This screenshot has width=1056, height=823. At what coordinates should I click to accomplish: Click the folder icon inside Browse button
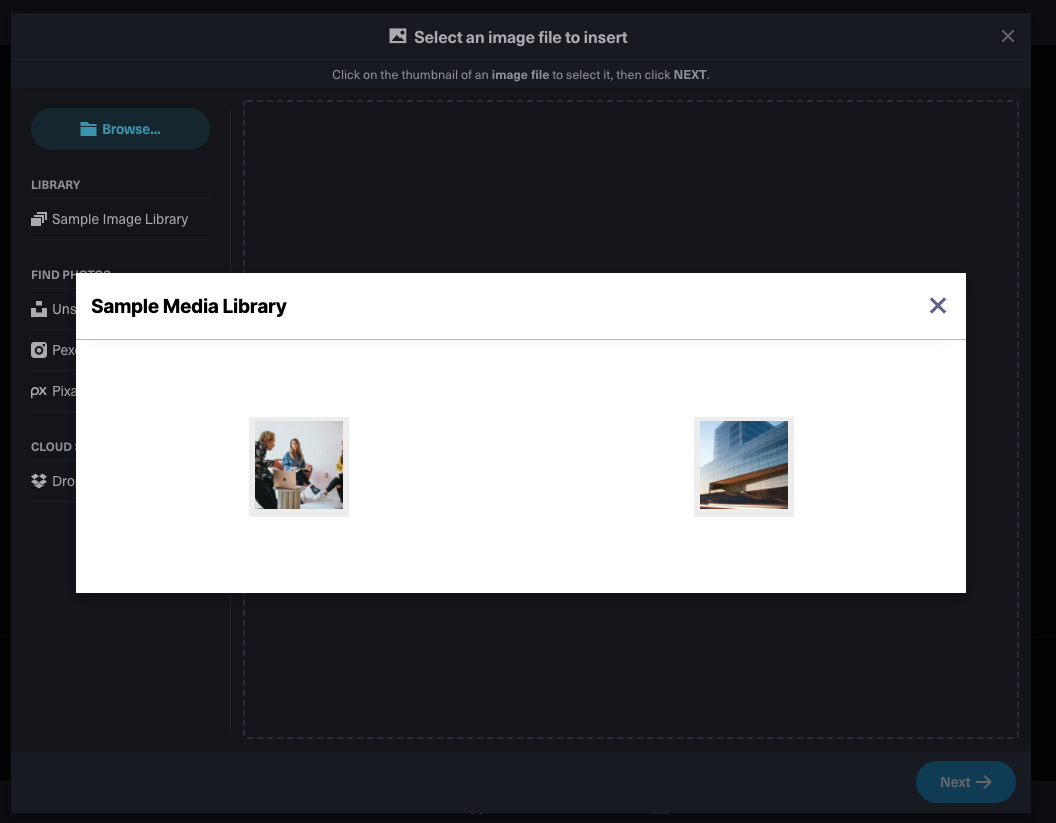pyautogui.click(x=88, y=128)
